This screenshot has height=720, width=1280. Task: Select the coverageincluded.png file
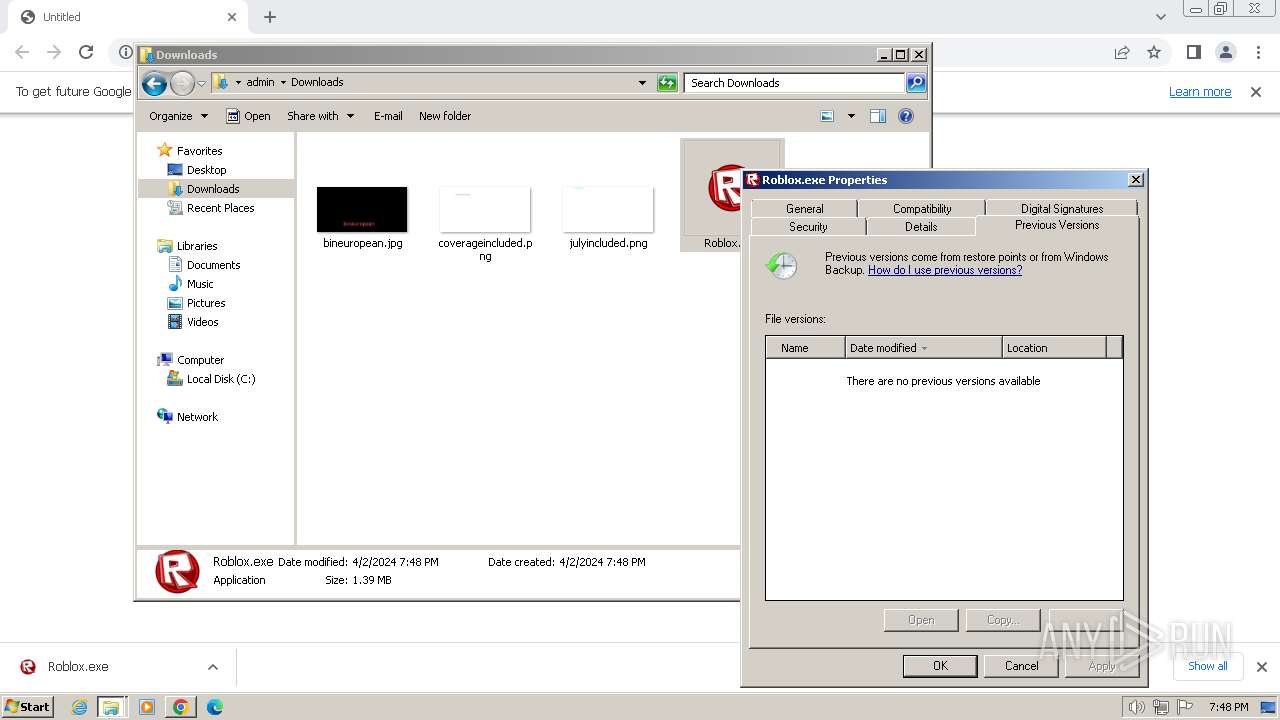tap(485, 222)
